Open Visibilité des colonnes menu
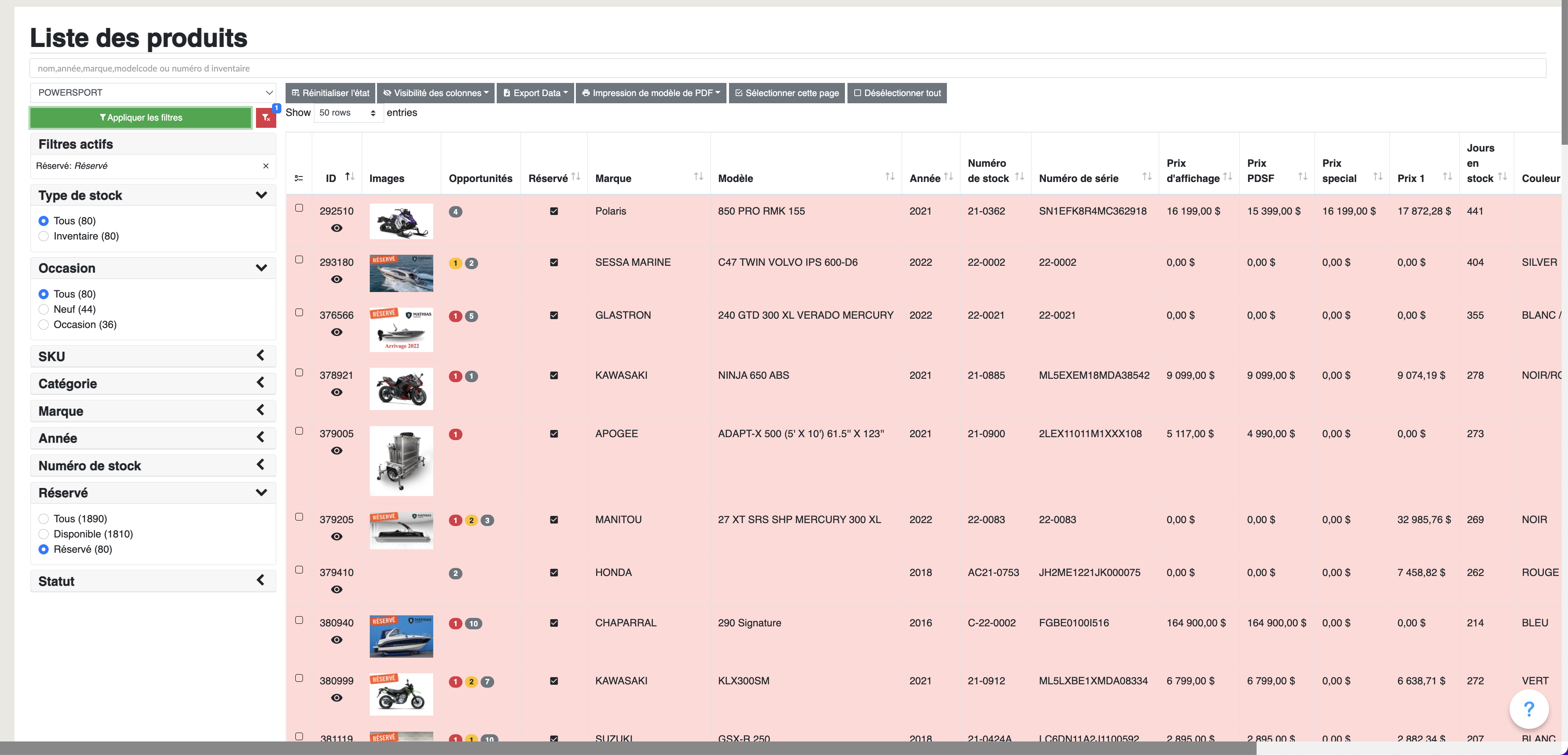 (x=436, y=93)
